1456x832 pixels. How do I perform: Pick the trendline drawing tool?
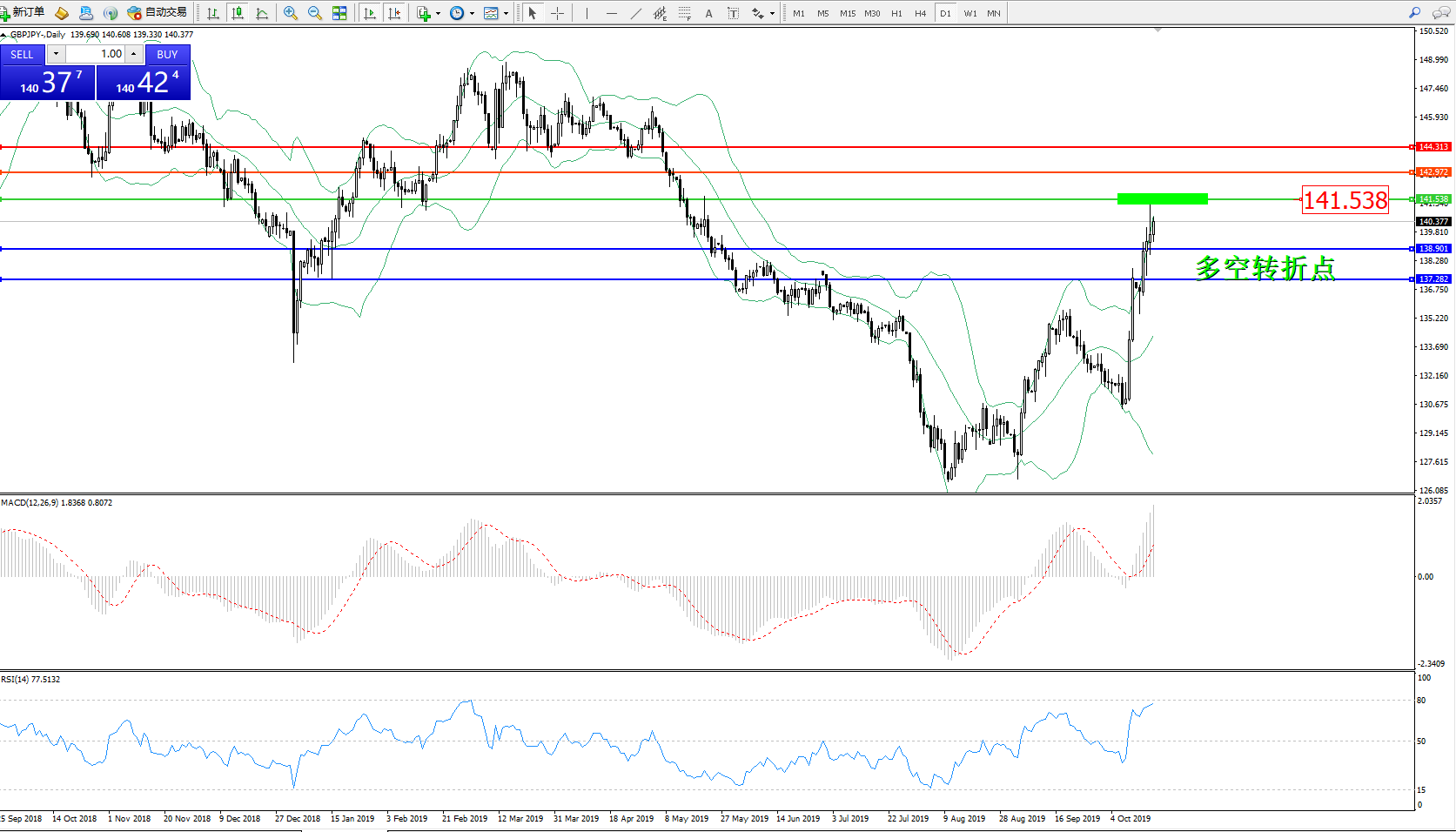tap(636, 13)
